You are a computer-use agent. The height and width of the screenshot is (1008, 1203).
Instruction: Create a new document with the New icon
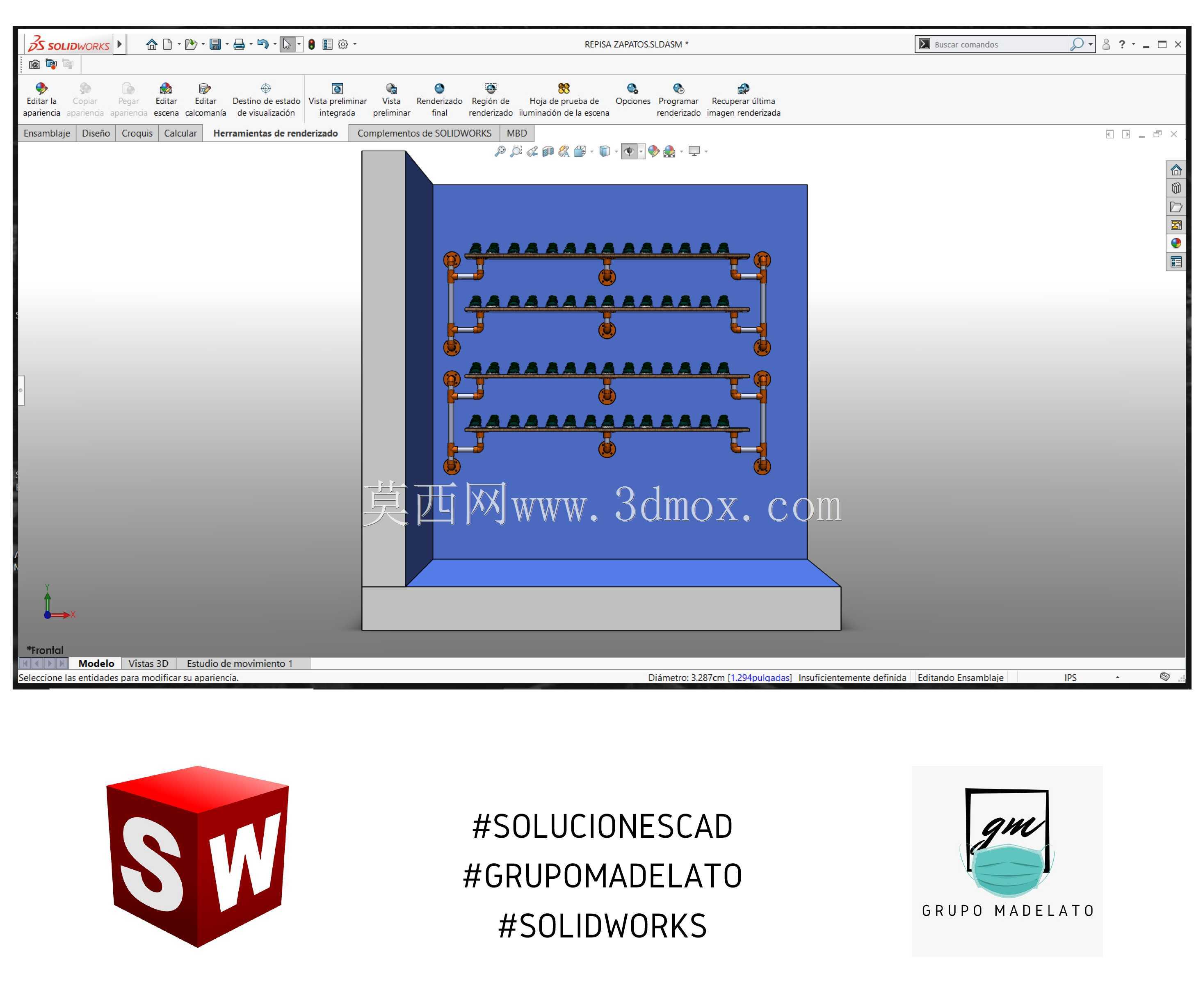[x=167, y=44]
